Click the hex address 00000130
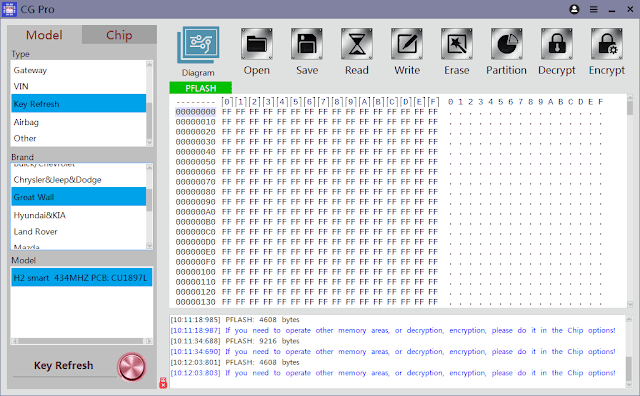 pos(196,302)
